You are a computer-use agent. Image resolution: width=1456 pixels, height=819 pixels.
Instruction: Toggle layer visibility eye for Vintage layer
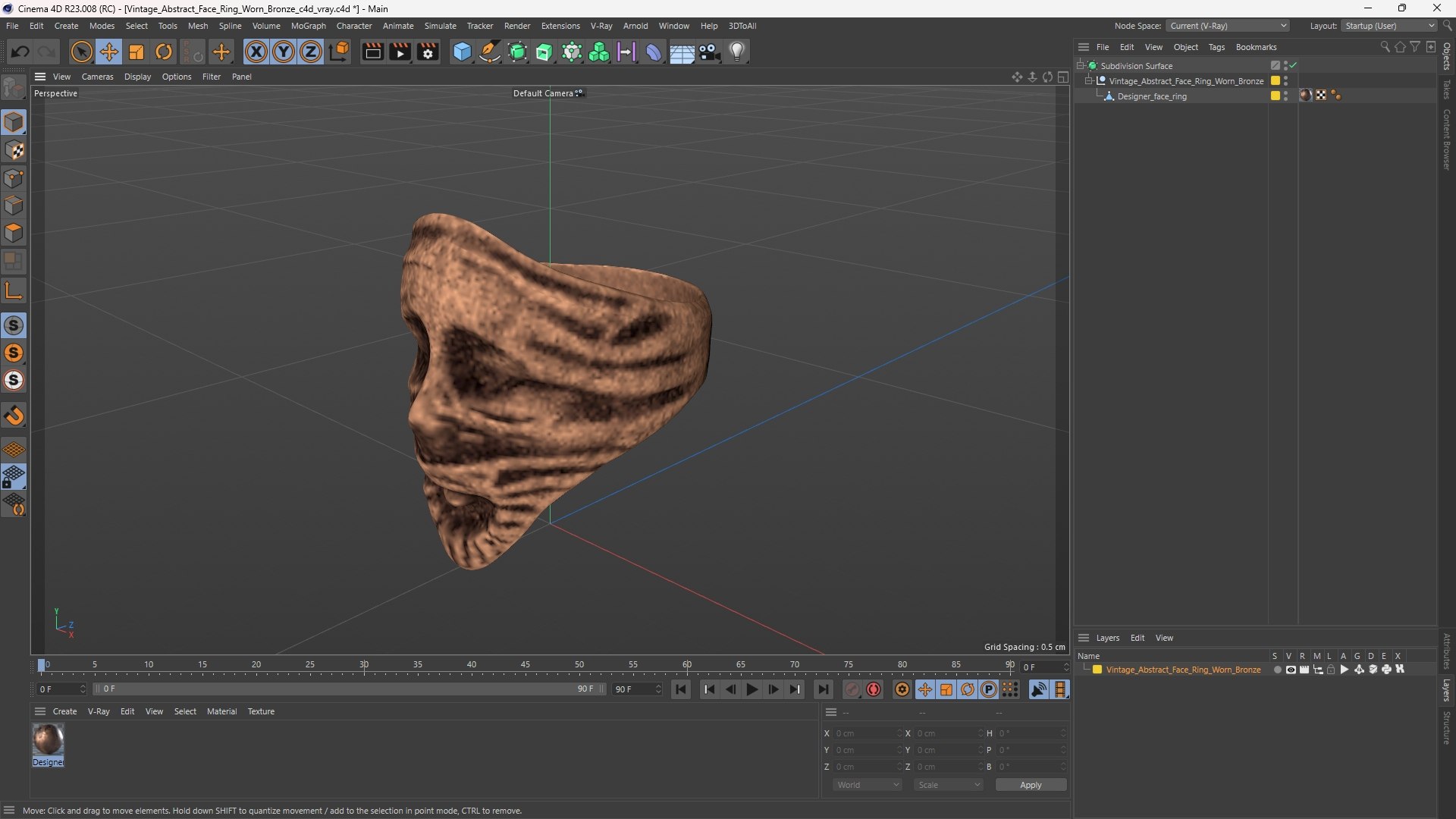pyautogui.click(x=1291, y=670)
